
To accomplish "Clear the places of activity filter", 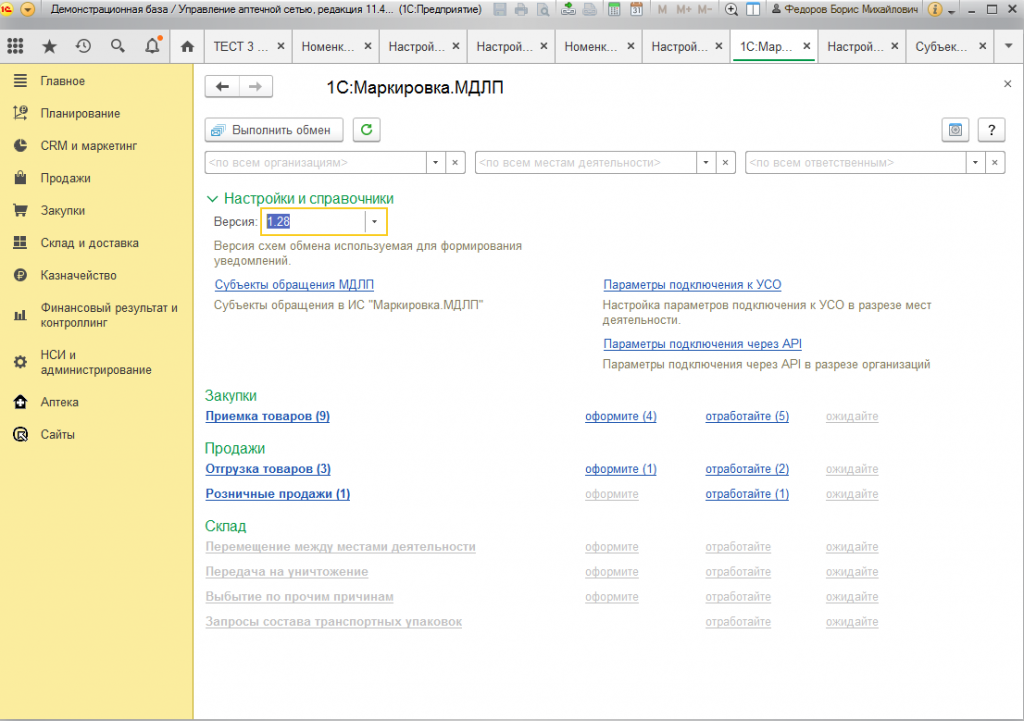I will (725, 163).
